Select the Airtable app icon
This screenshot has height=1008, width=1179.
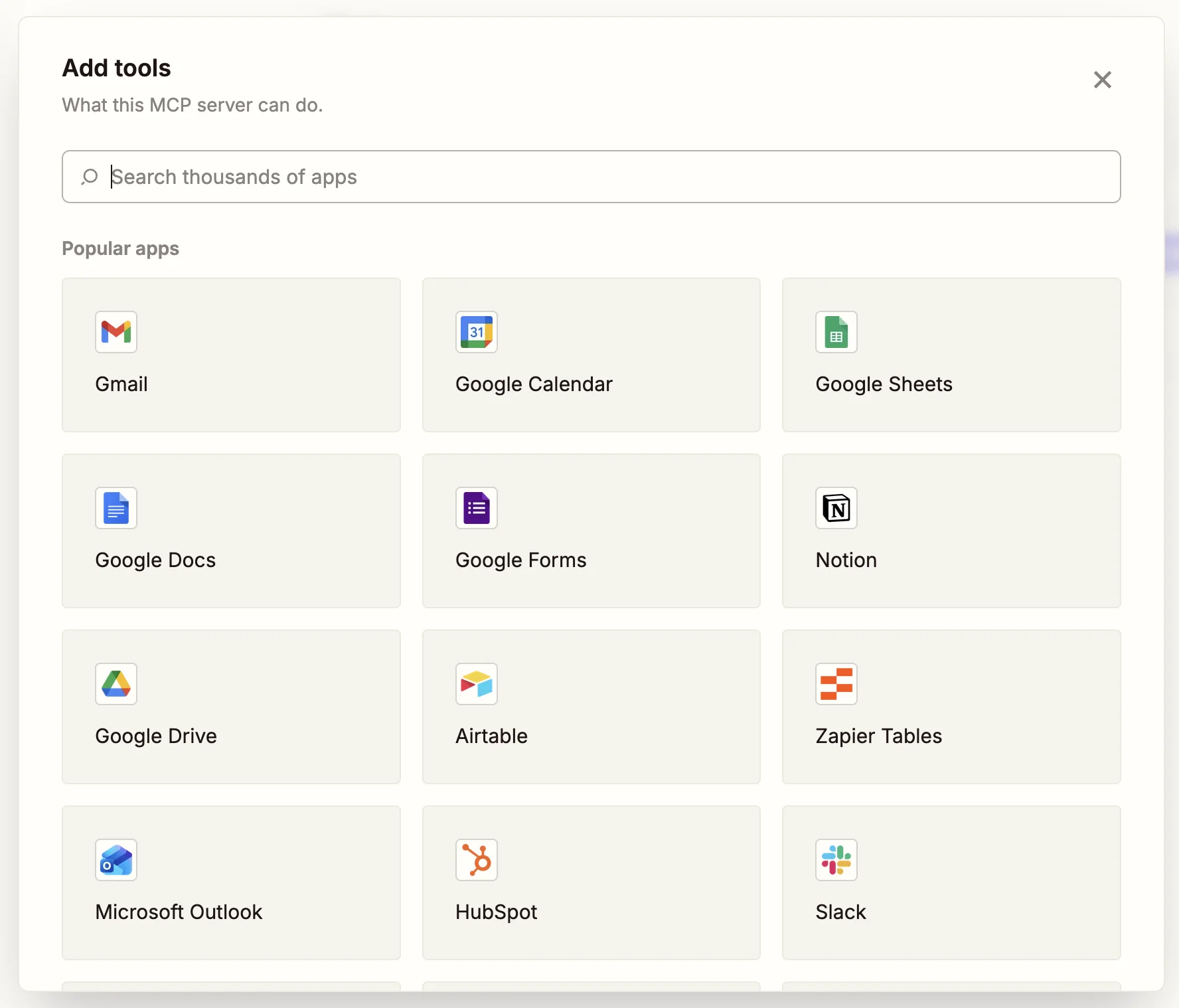(477, 684)
